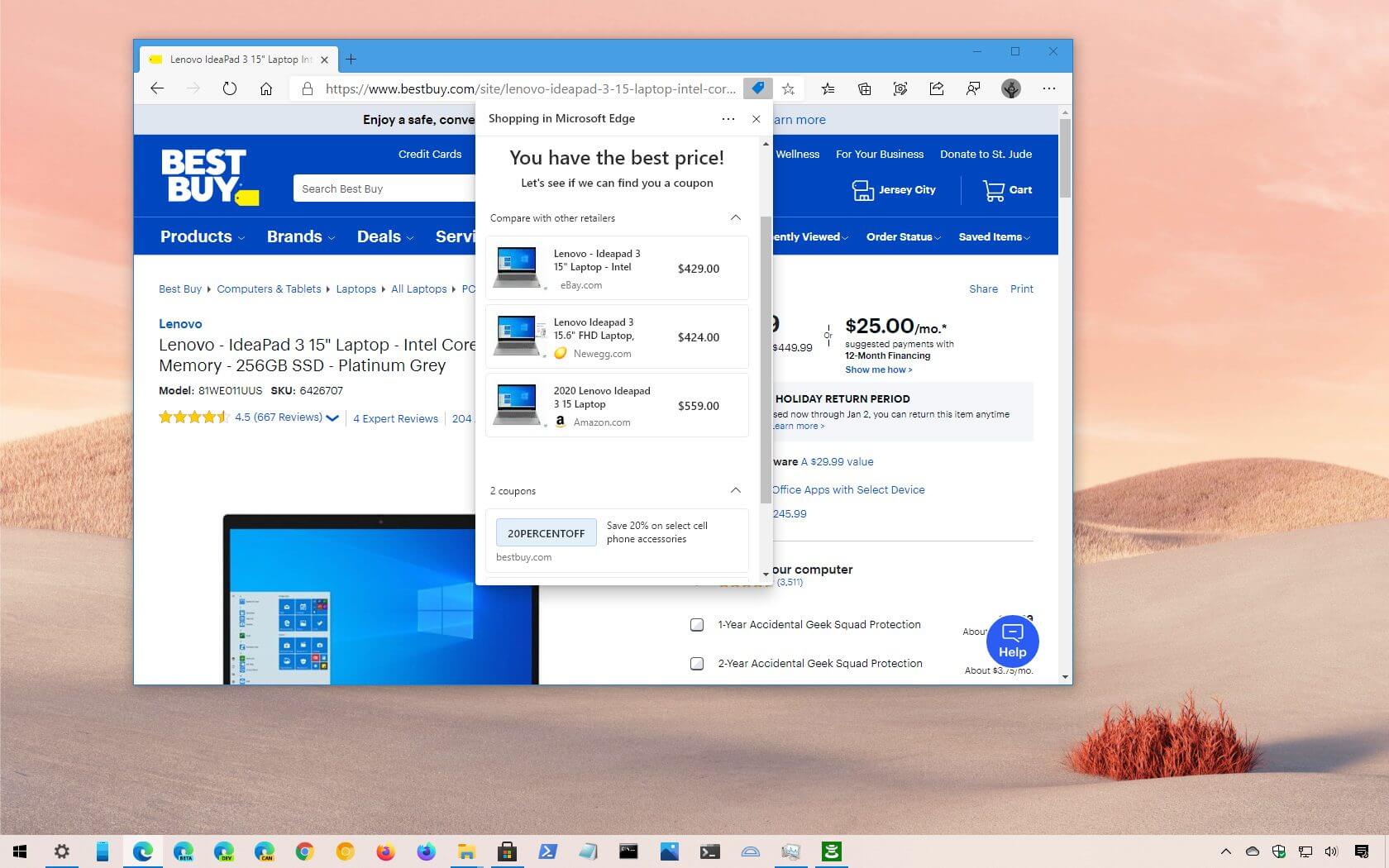Open Firefox from the Windows taskbar
The height and width of the screenshot is (868, 1389).
coord(385,851)
